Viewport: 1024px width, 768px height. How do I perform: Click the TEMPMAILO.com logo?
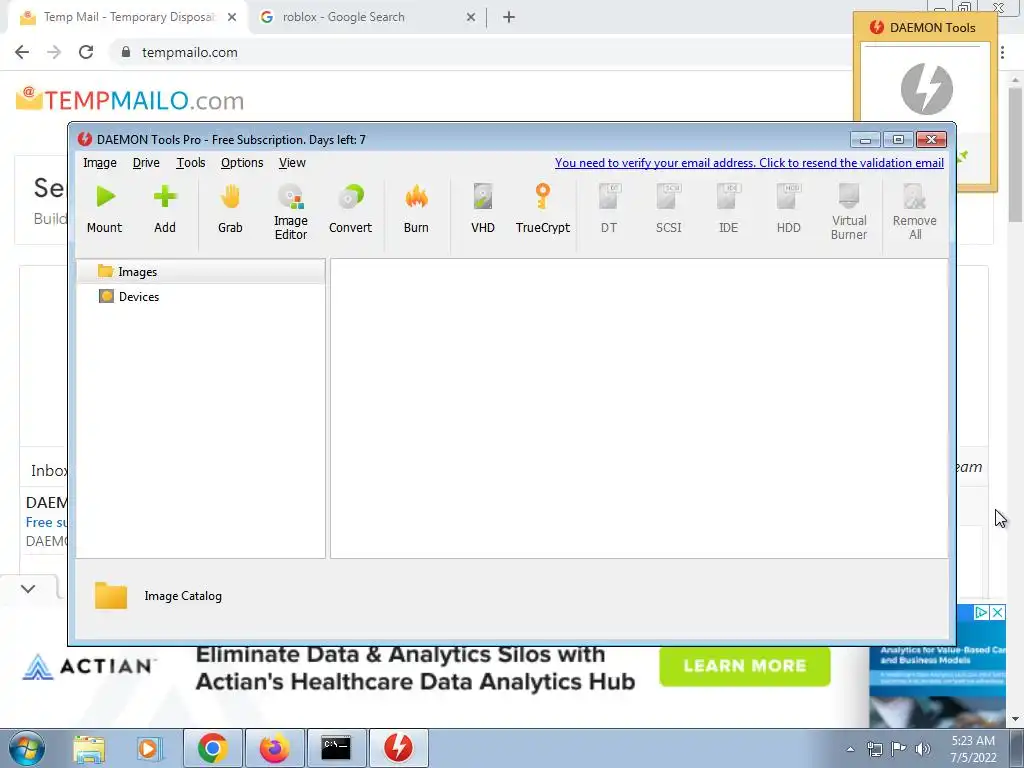pyautogui.click(x=130, y=100)
